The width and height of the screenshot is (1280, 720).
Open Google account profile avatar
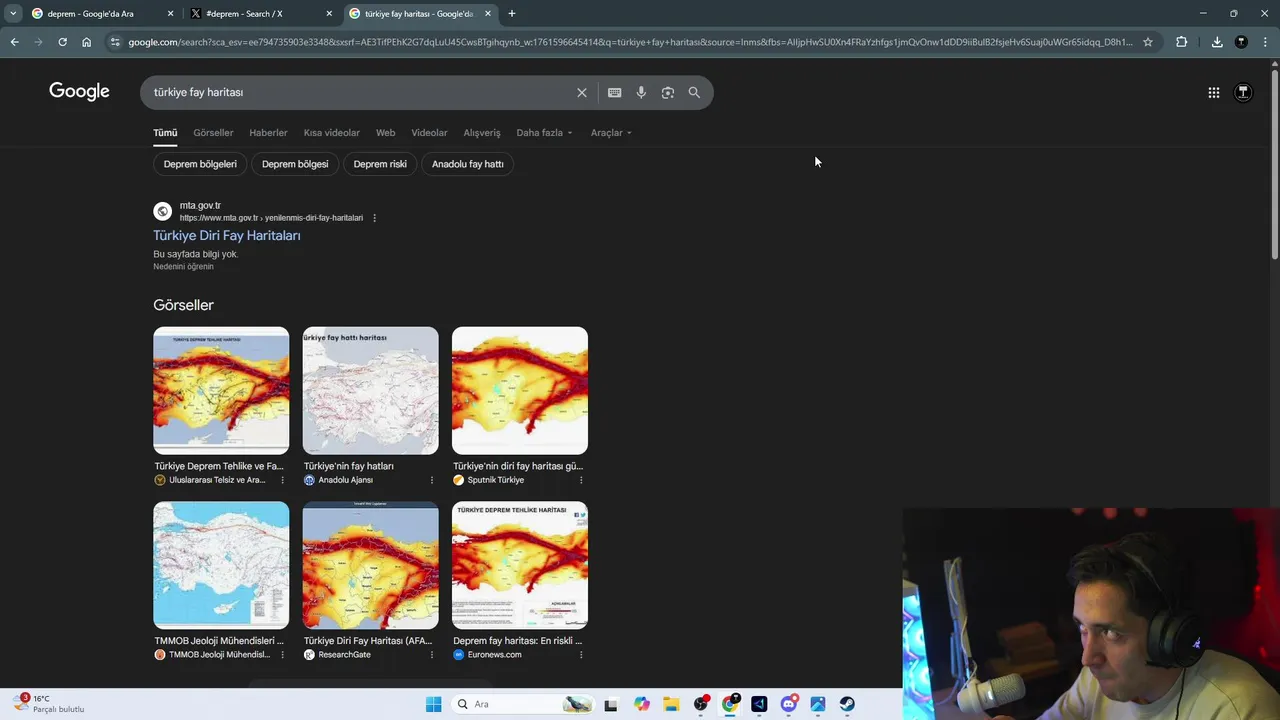1243,92
